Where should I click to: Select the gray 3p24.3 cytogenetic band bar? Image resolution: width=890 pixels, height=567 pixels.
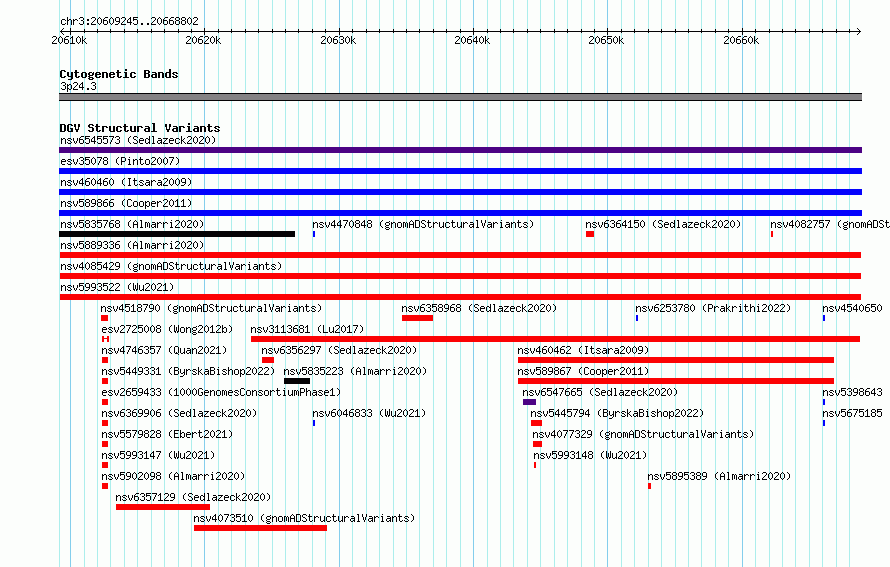click(x=460, y=97)
